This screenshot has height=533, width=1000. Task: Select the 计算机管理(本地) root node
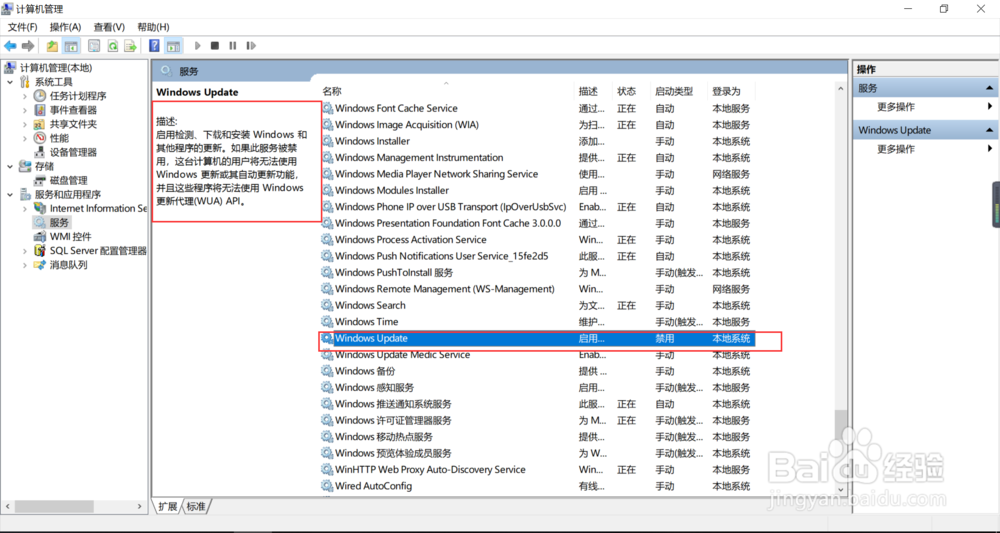pyautogui.click(x=56, y=68)
